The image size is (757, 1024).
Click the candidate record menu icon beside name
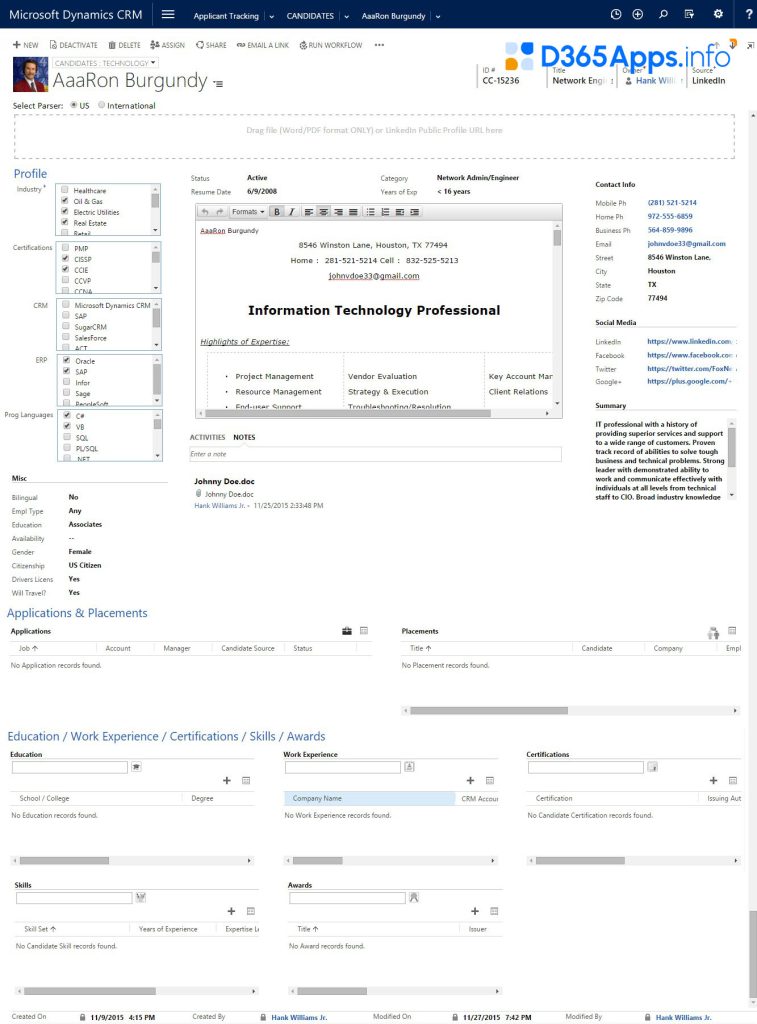coord(218,84)
